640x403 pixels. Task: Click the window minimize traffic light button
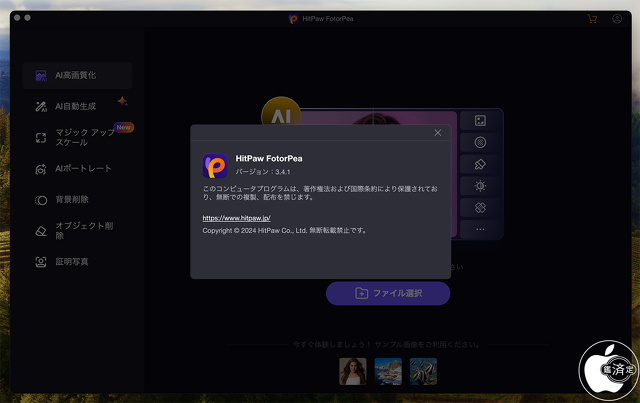point(27,18)
